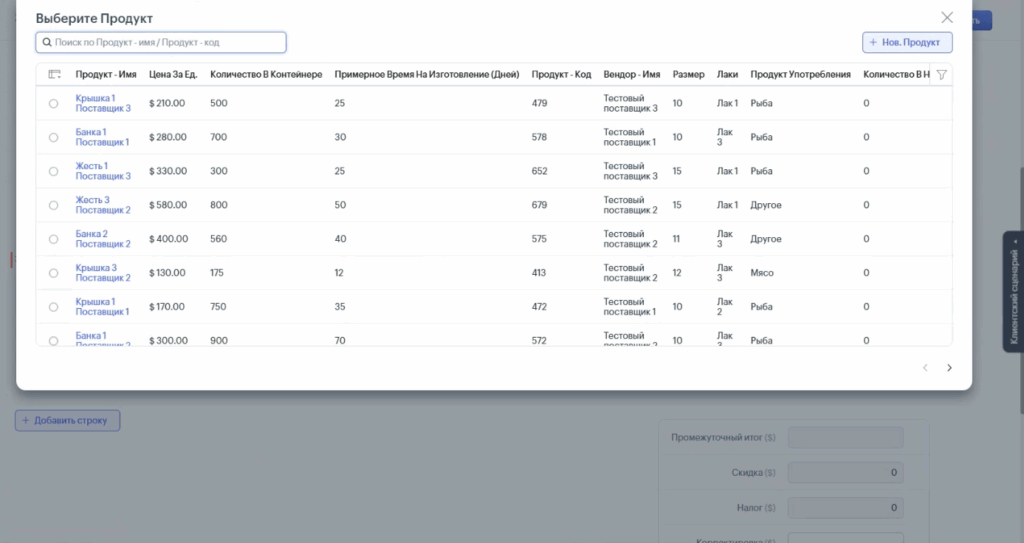Viewport: 1024px width, 543px height.
Task: Click the column settings icon in table header
Action: coord(54,74)
